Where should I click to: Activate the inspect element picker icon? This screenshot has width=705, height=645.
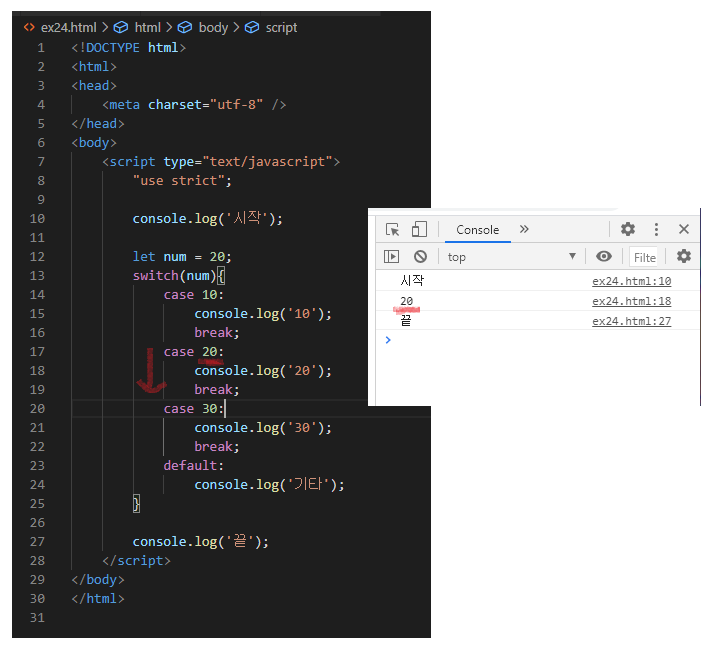[x=393, y=230]
